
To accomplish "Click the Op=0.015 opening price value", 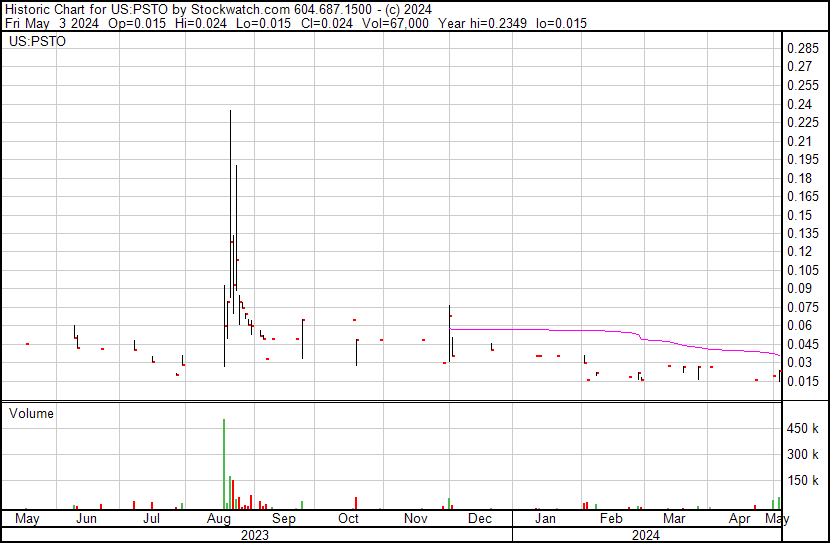I will click(x=137, y=23).
